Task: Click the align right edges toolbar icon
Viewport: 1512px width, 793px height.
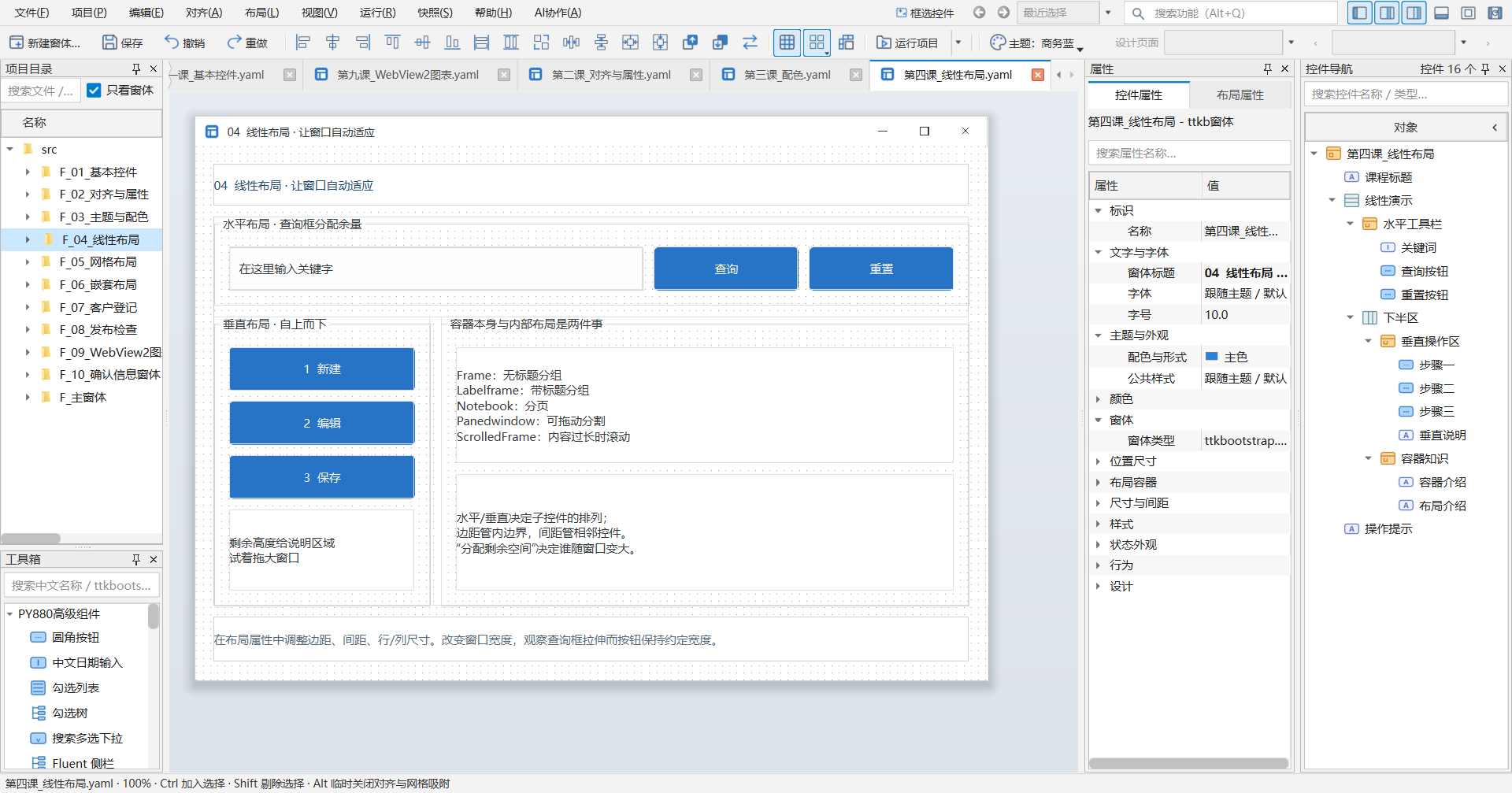Action: pos(362,43)
